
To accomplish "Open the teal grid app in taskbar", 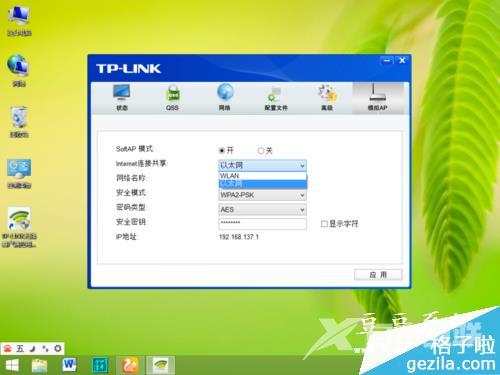I will click(100, 365).
